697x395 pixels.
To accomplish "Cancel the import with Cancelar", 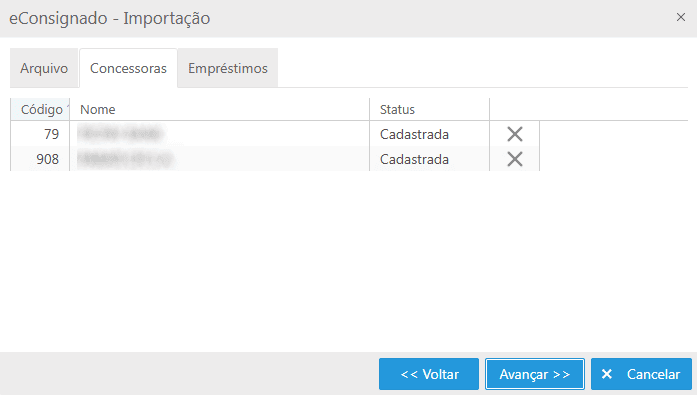I will 641,374.
